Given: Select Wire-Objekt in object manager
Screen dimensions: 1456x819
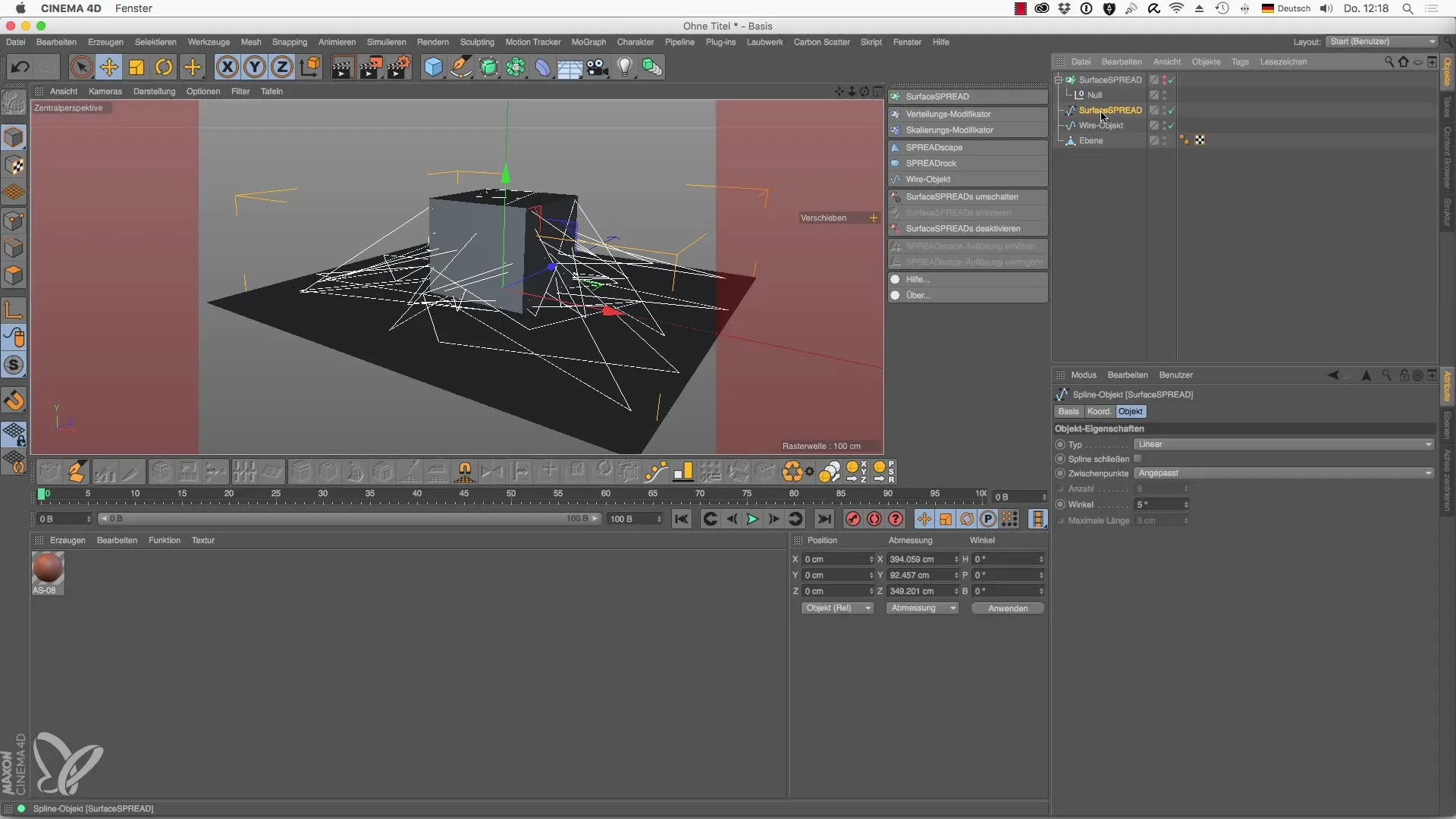Looking at the screenshot, I should [1100, 125].
